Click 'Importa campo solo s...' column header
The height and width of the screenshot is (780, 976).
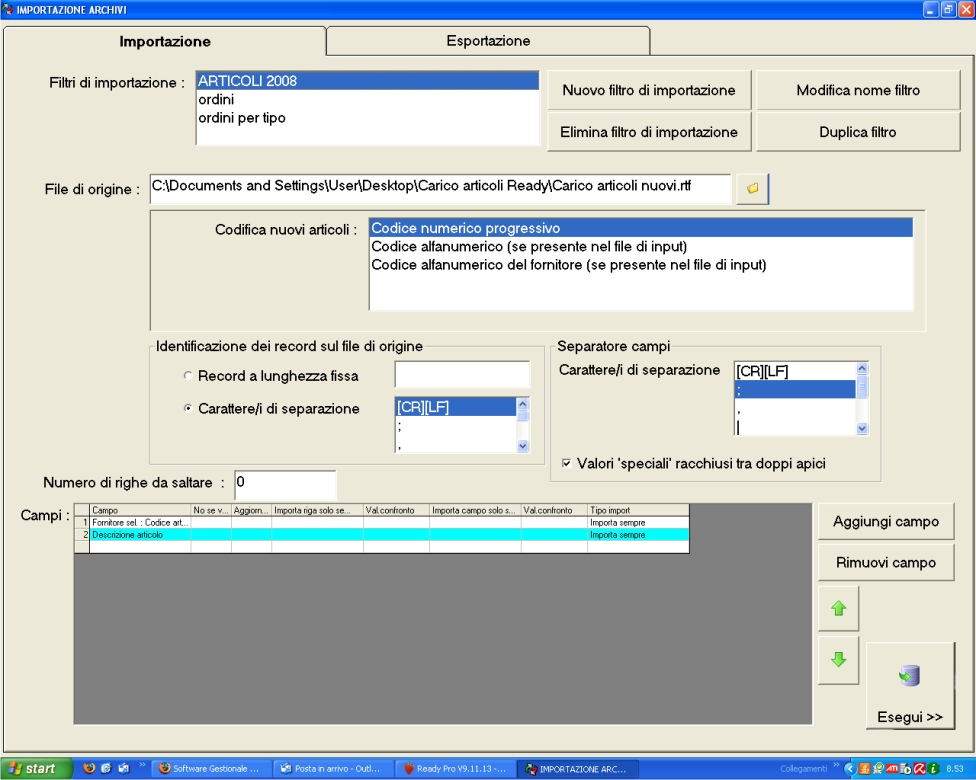coord(475,510)
